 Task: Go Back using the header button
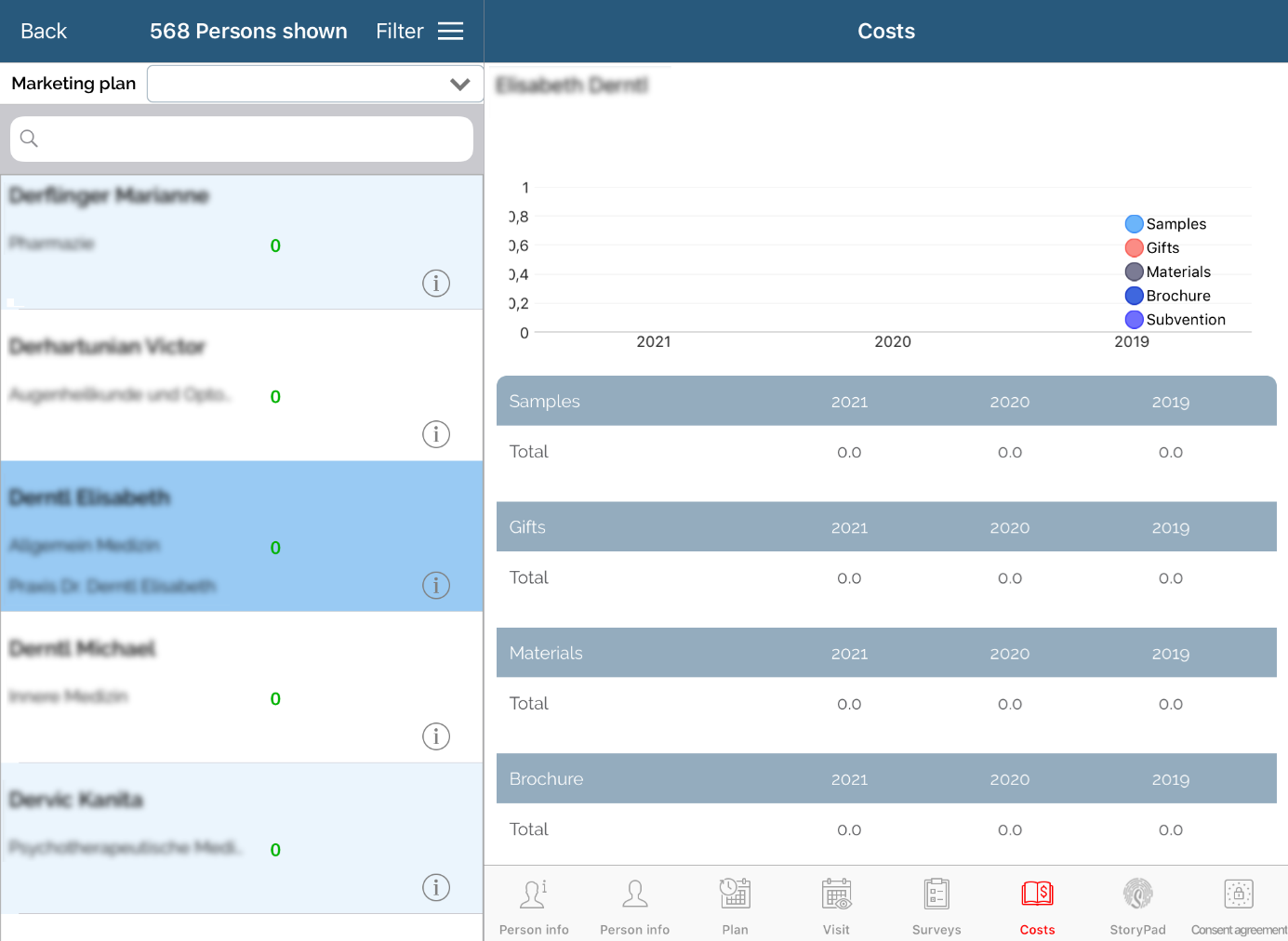coord(44,32)
